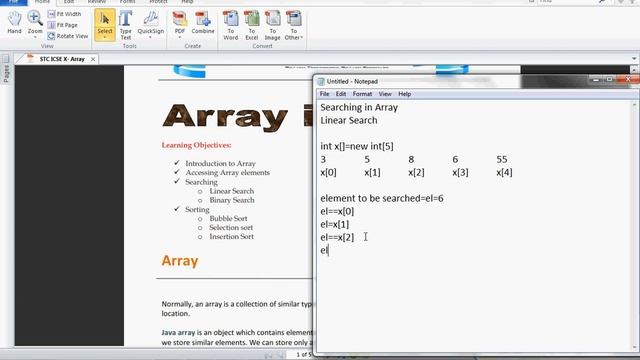The image size is (640, 360).
Task: Expand the Zoom dropdown arrow
Action: tap(35, 38)
